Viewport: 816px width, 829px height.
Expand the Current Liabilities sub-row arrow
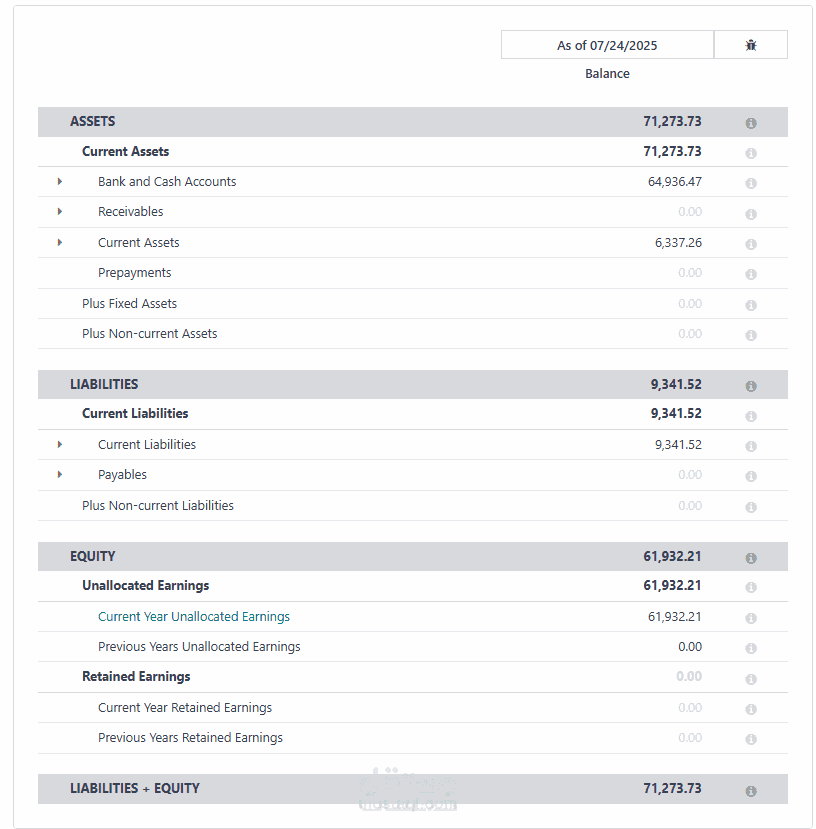click(x=60, y=445)
